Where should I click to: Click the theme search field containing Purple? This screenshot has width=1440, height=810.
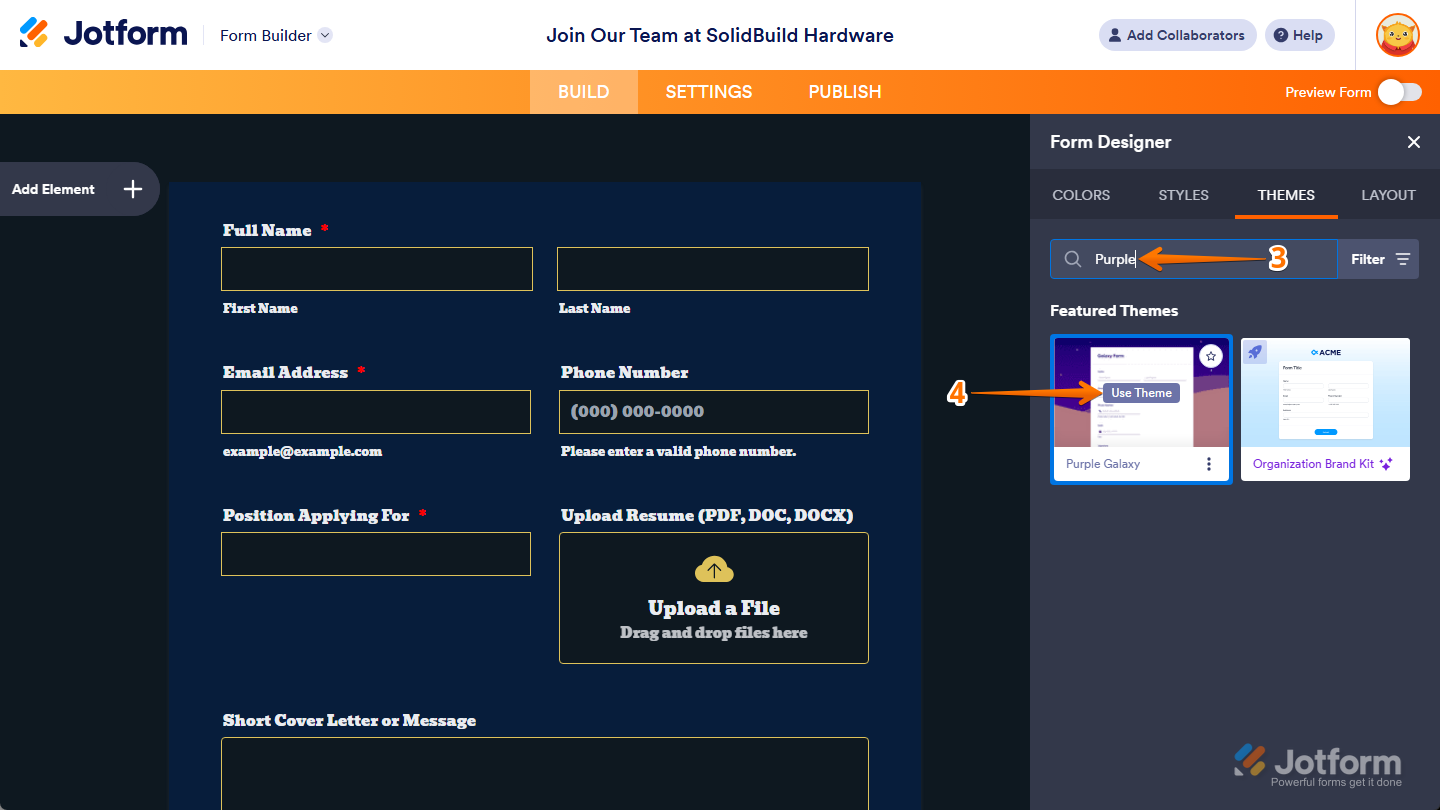click(1194, 259)
